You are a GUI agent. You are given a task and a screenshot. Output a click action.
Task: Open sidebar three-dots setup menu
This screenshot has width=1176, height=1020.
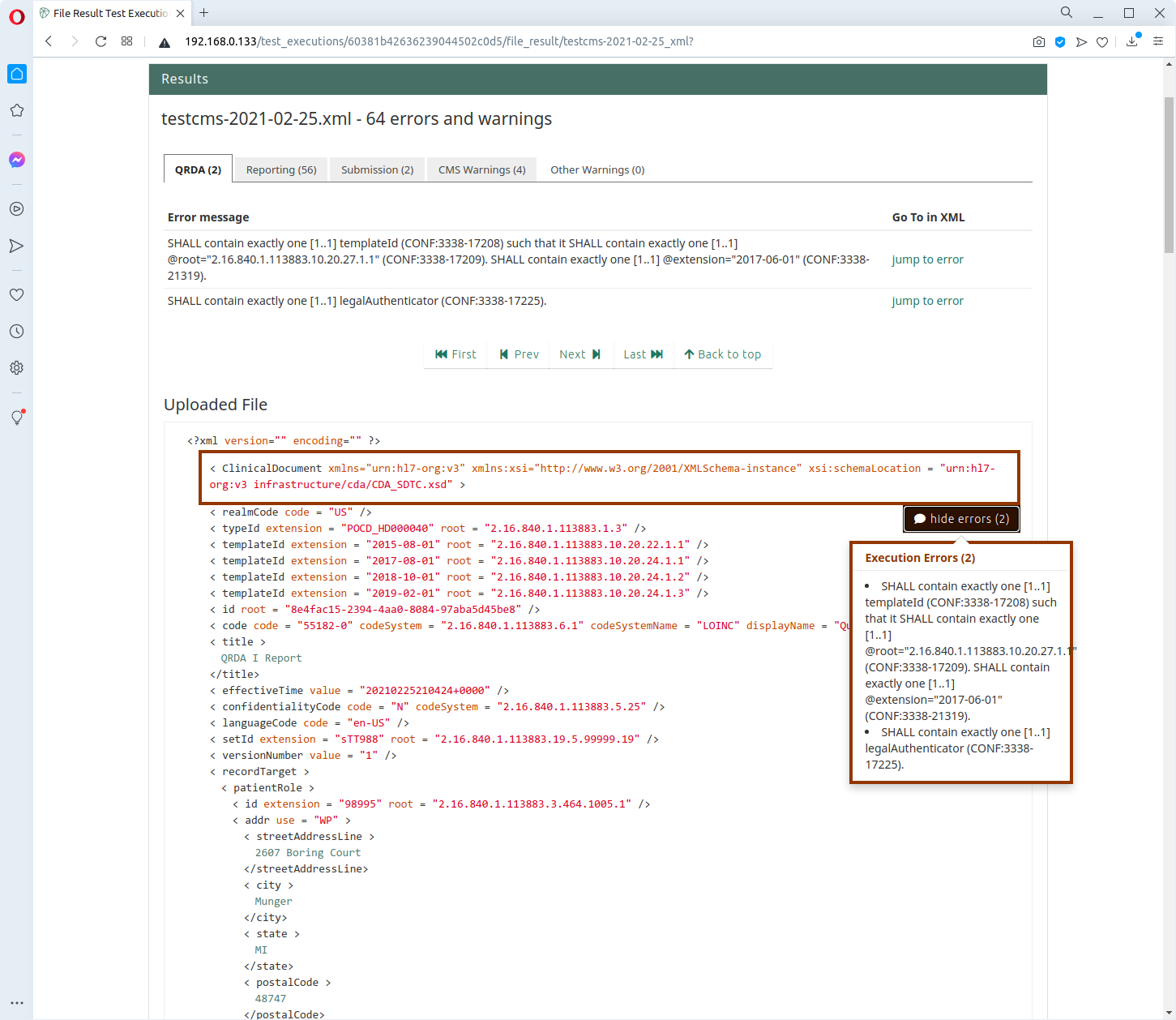[17, 1003]
